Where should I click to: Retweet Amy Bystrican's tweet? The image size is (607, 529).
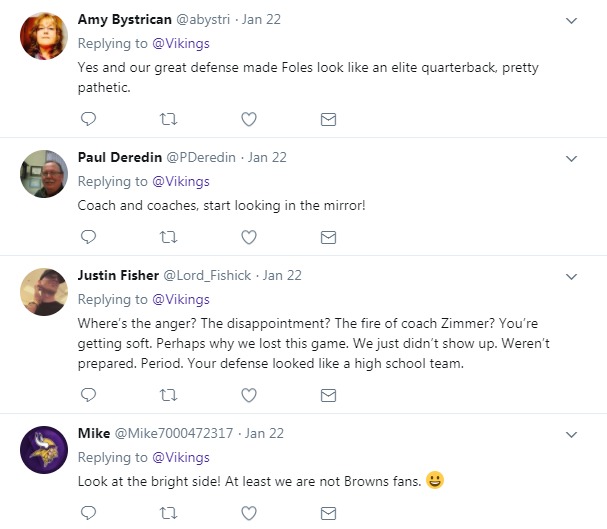(169, 119)
